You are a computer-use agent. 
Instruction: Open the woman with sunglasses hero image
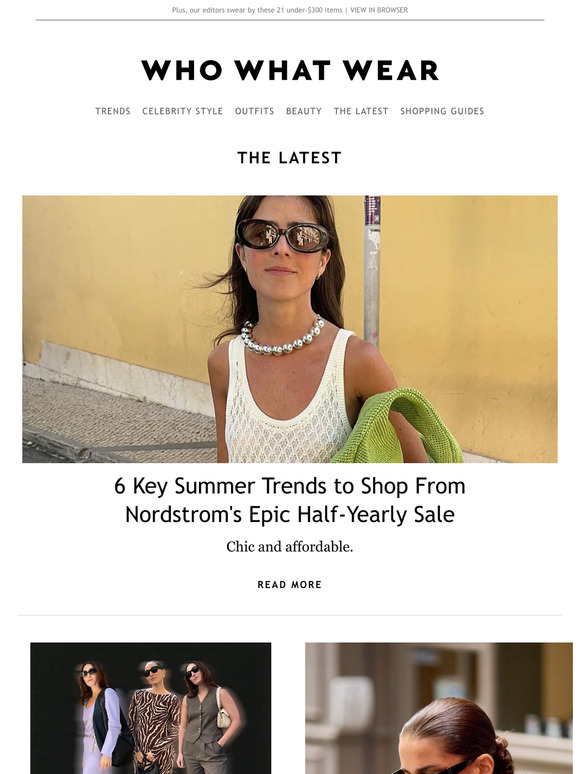tap(290, 329)
